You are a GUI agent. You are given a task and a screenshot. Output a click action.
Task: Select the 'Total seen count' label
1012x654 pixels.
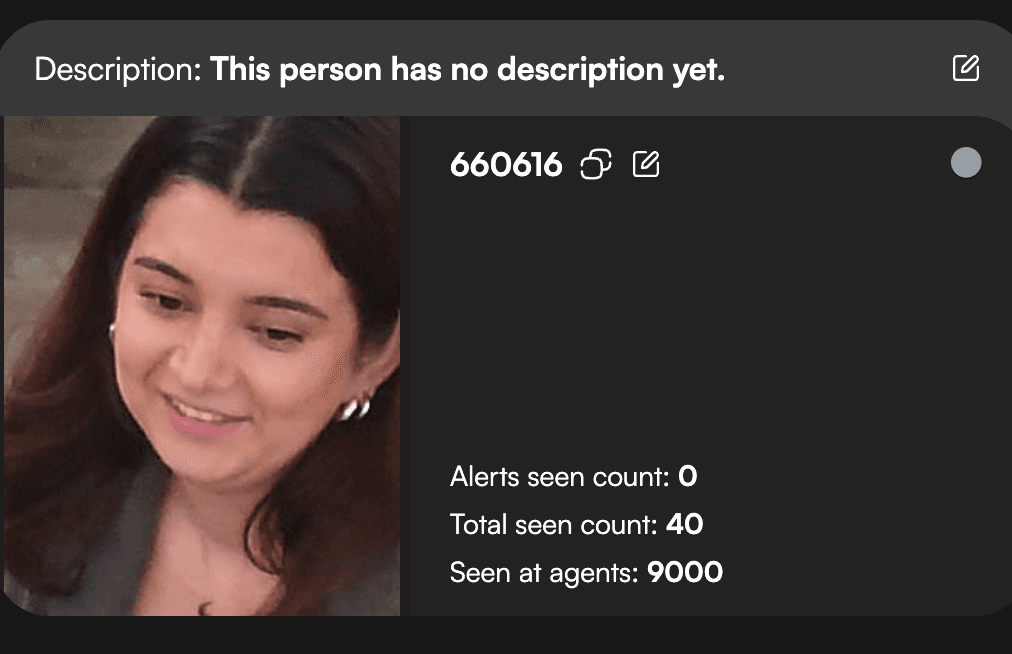(553, 524)
